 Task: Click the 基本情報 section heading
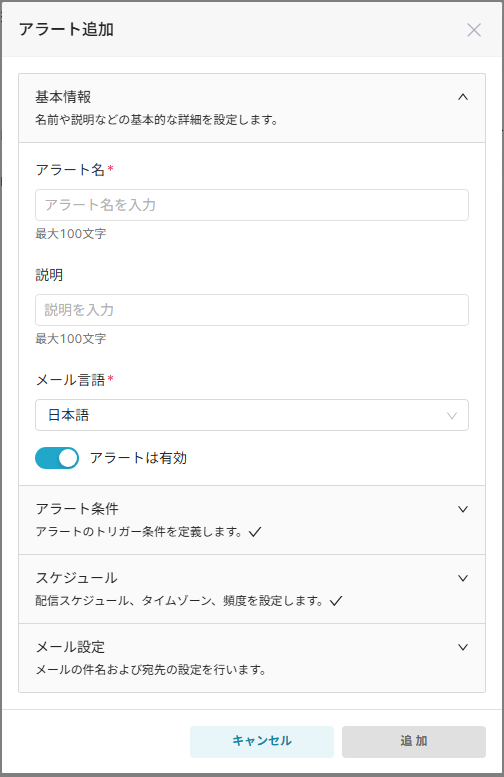coord(63,97)
